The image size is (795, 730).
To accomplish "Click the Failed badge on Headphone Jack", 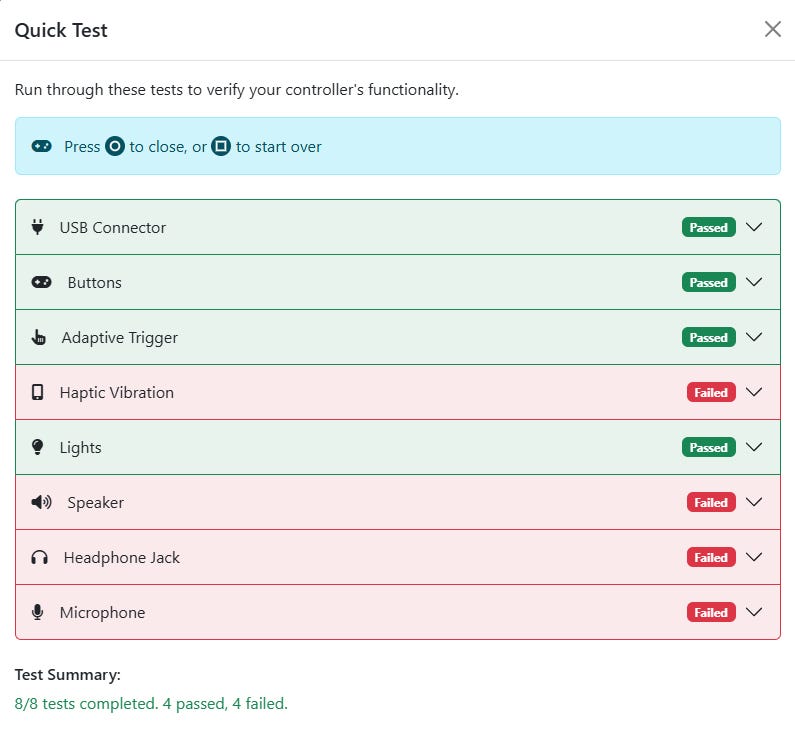I will [x=710, y=557].
